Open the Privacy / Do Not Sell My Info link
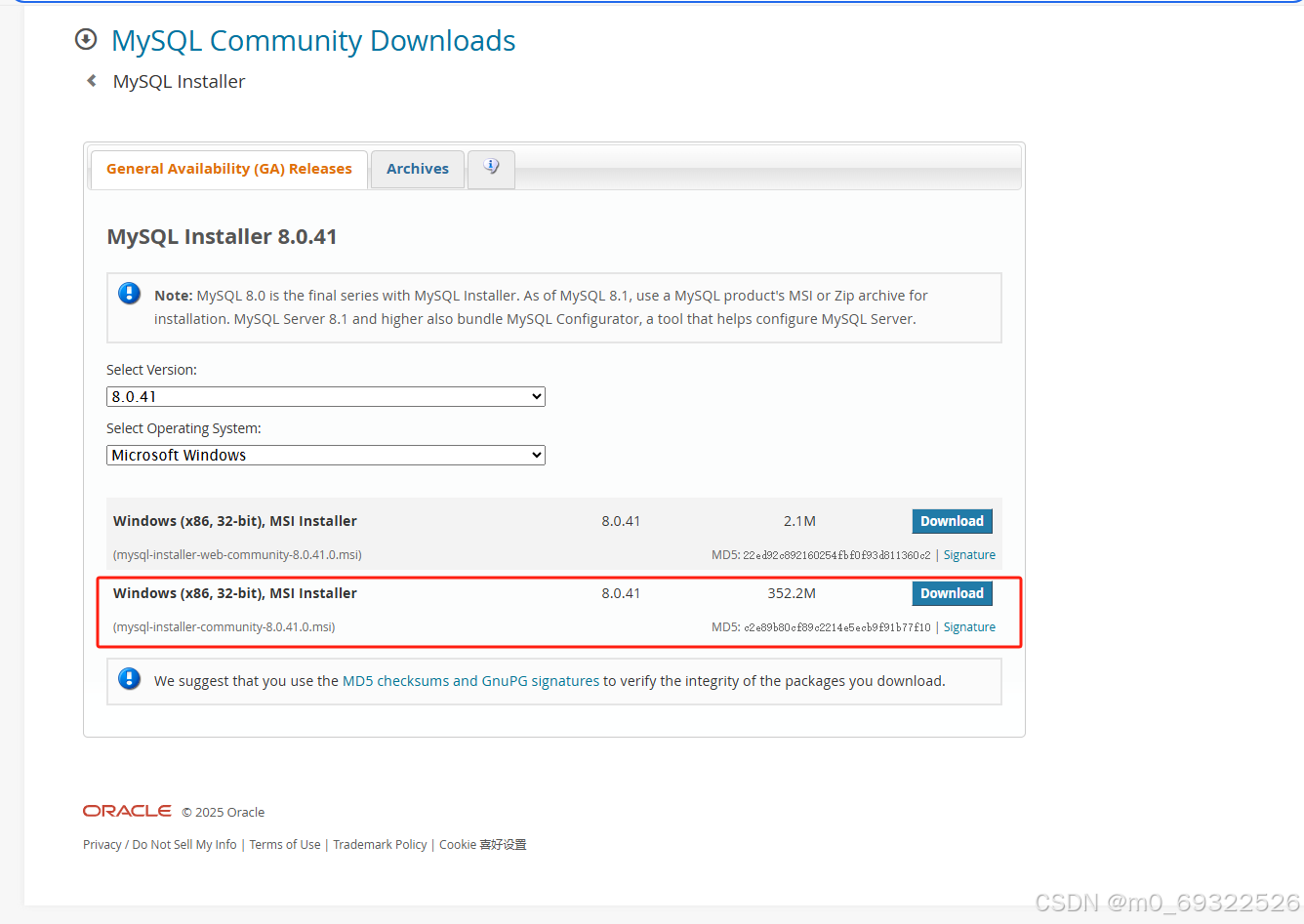The height and width of the screenshot is (924, 1304). [x=160, y=845]
